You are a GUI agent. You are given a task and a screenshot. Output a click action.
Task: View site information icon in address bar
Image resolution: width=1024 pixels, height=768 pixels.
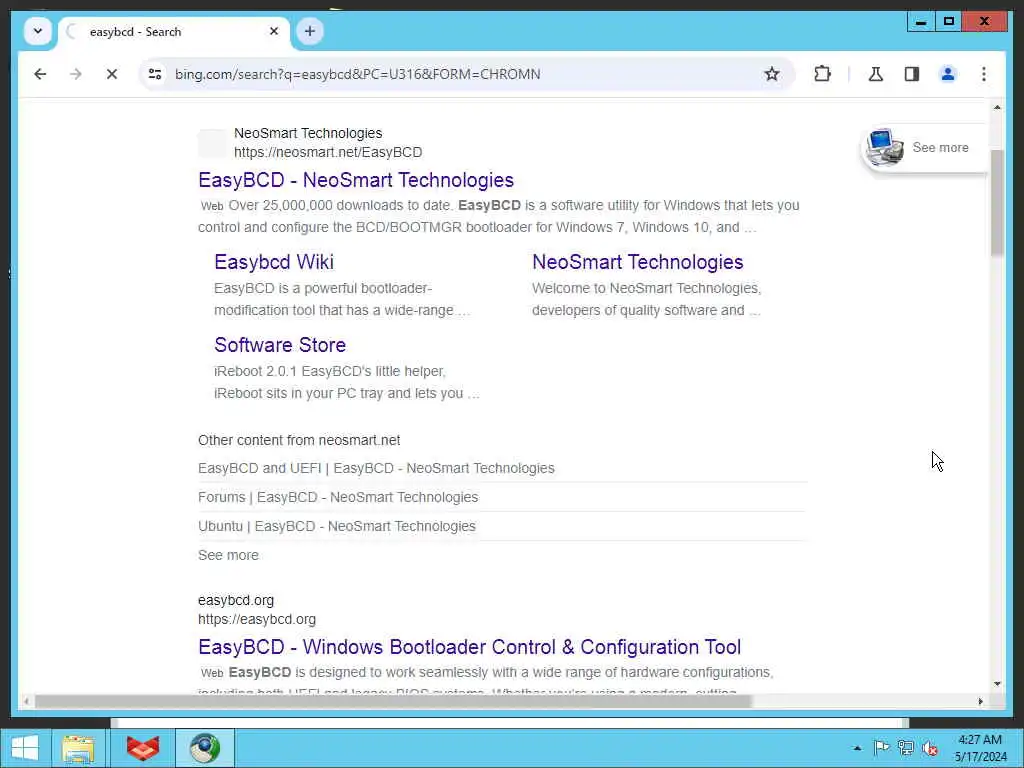pos(155,74)
